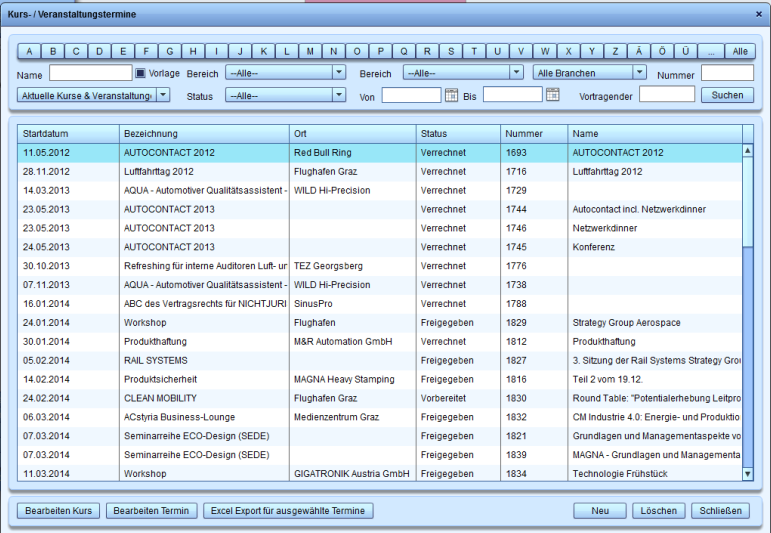This screenshot has height=533, width=771.
Task: Filter by letter A
Action: [x=30, y=51]
